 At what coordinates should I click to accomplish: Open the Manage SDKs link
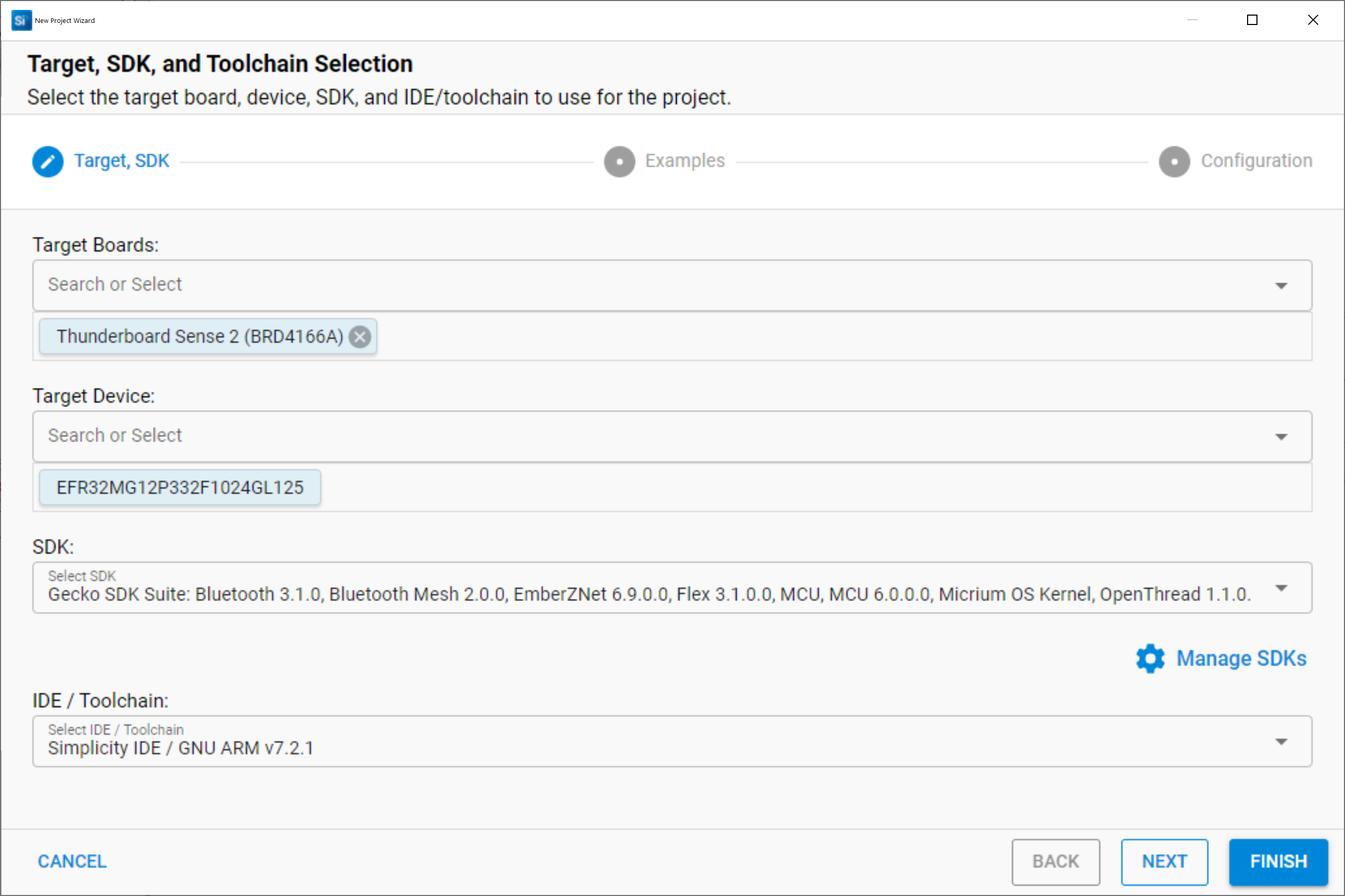(1241, 658)
